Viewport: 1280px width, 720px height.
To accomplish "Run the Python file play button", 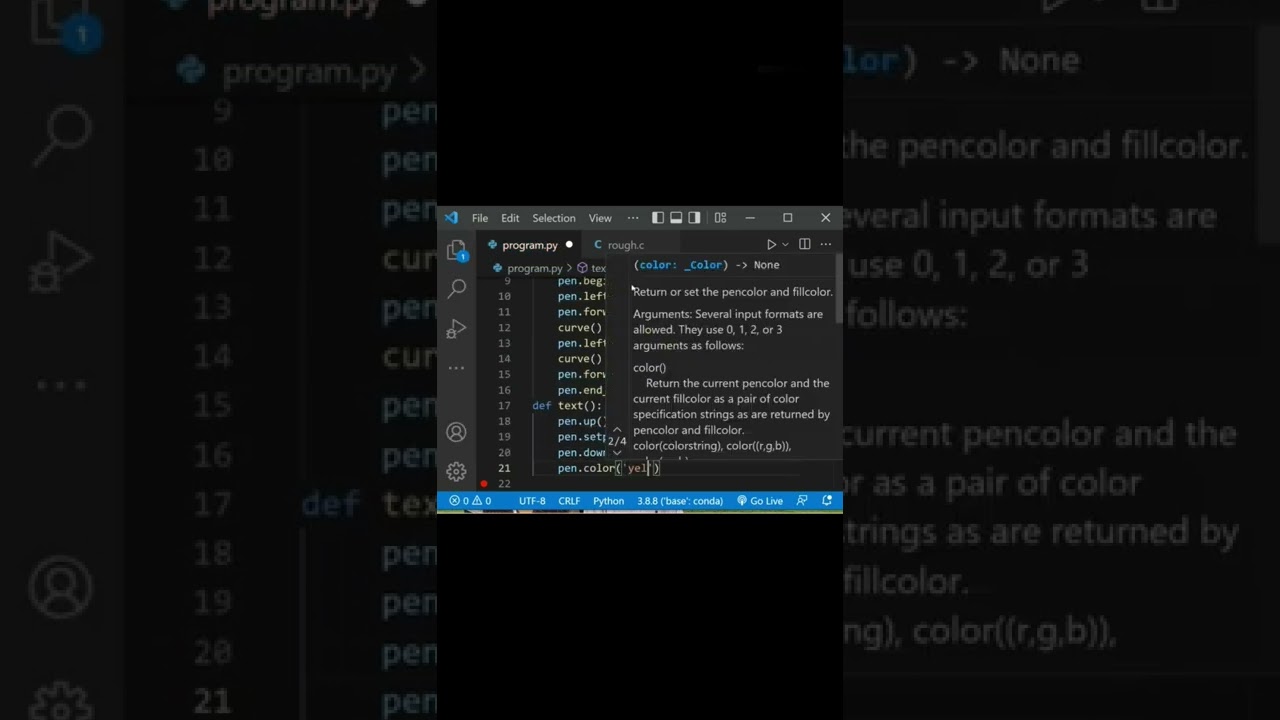I will [771, 244].
